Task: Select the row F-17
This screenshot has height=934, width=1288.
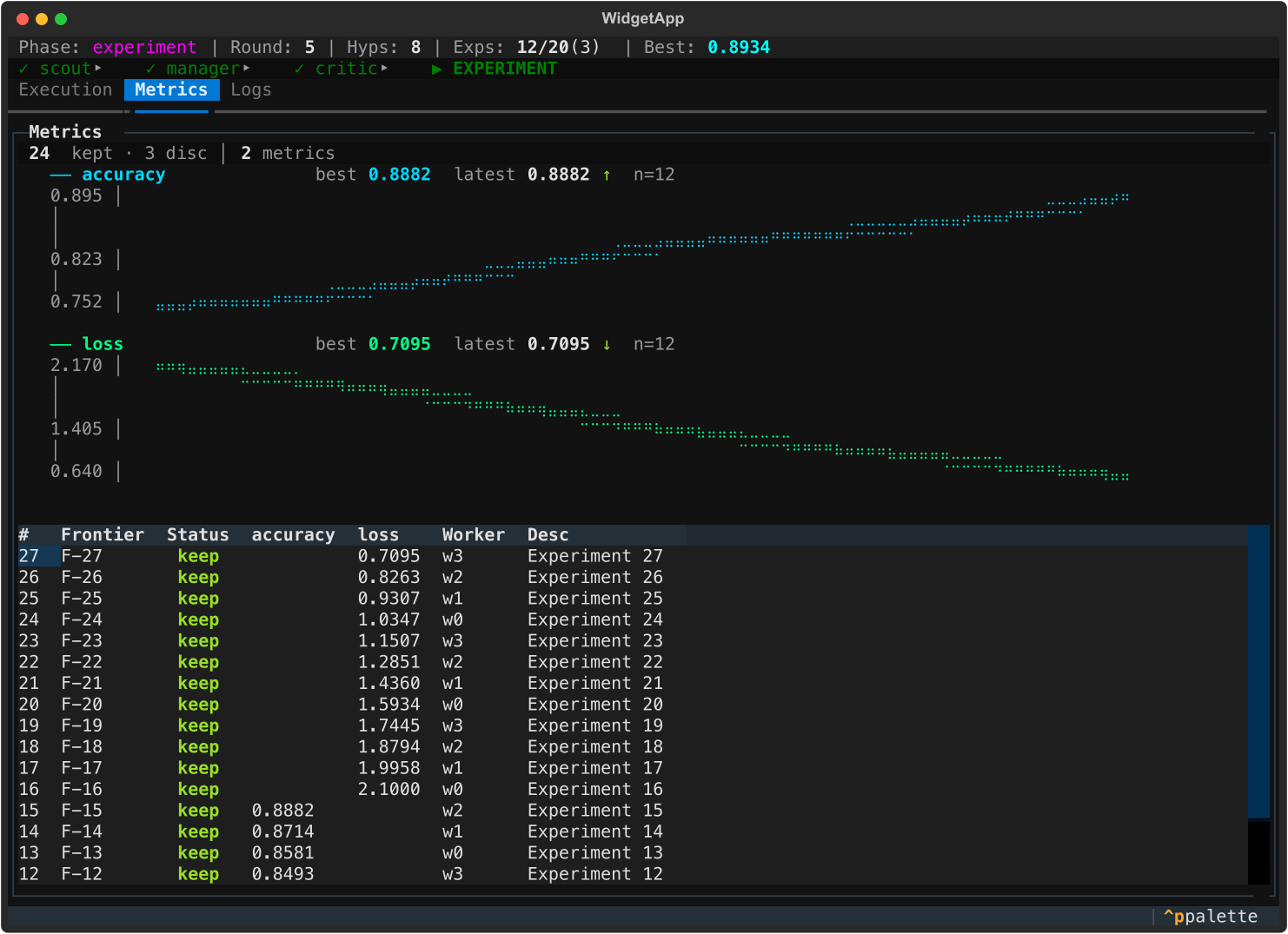Action: (632, 768)
